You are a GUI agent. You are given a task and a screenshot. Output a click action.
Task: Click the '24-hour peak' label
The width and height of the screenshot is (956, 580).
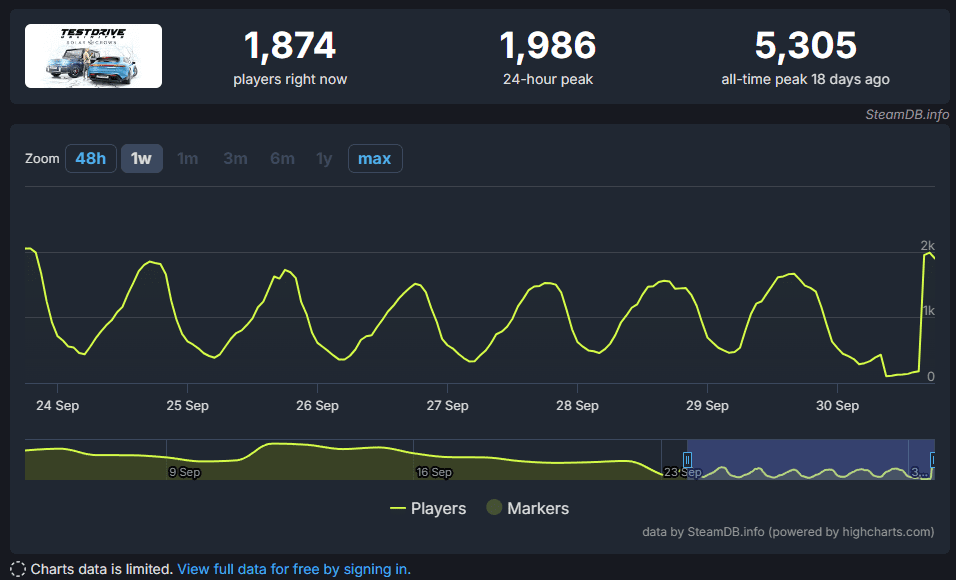548,79
